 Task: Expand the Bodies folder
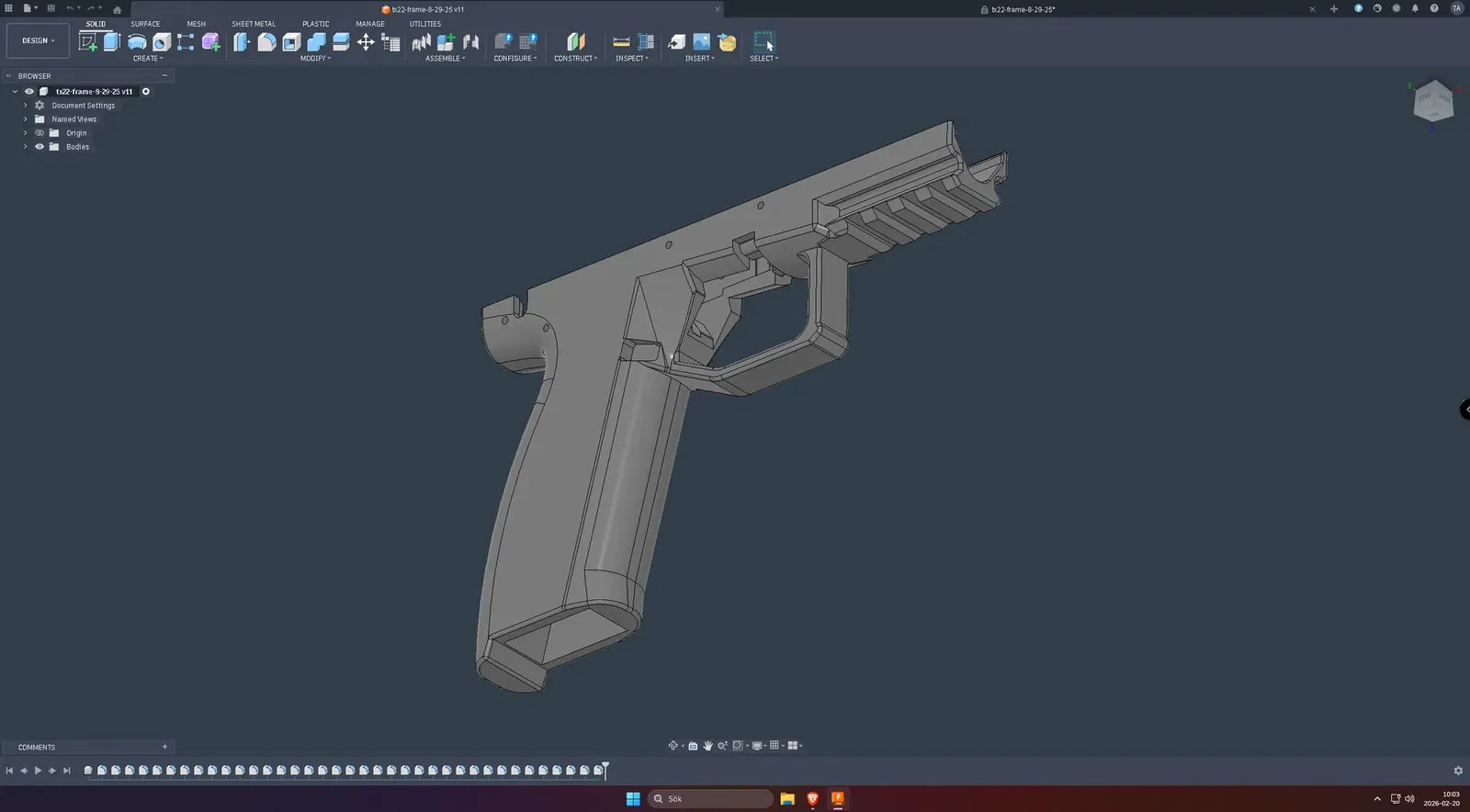(x=25, y=147)
